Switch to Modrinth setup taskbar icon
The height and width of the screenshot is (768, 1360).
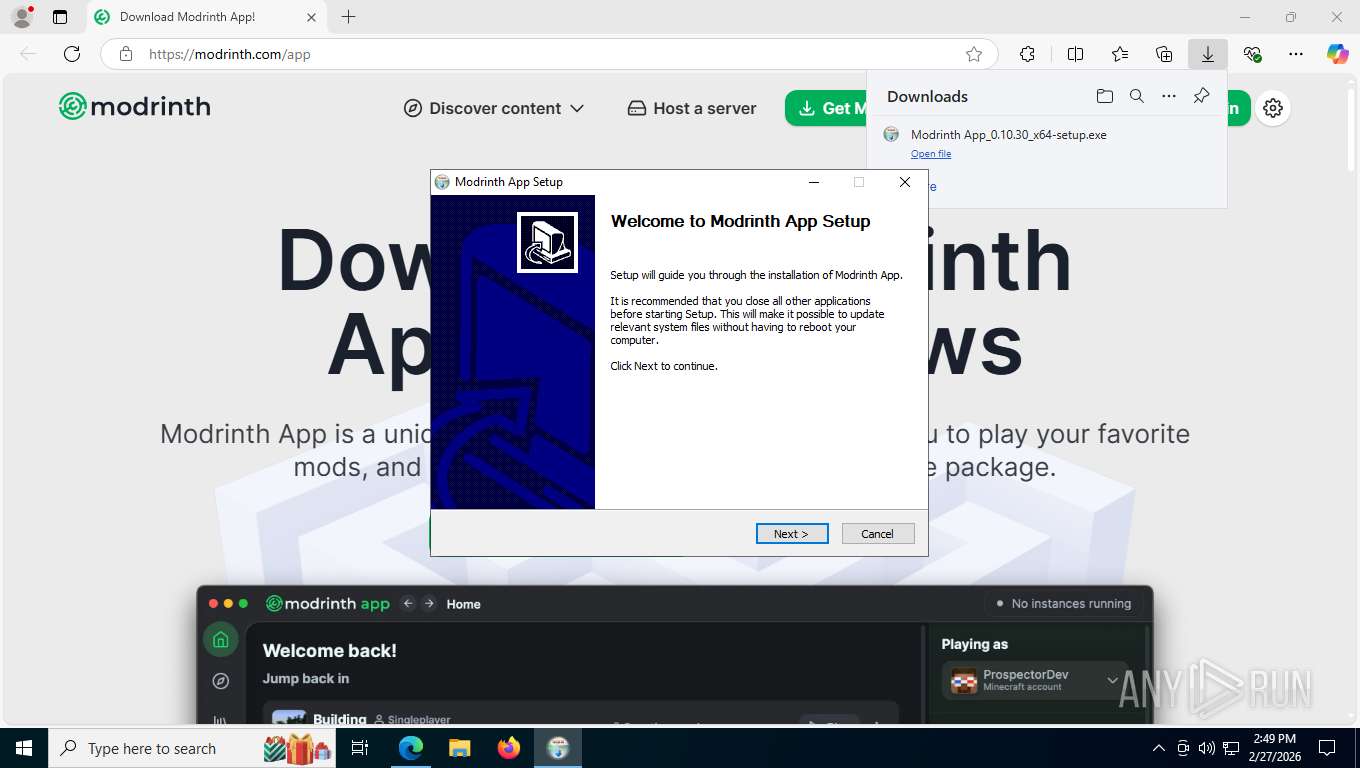[558, 748]
